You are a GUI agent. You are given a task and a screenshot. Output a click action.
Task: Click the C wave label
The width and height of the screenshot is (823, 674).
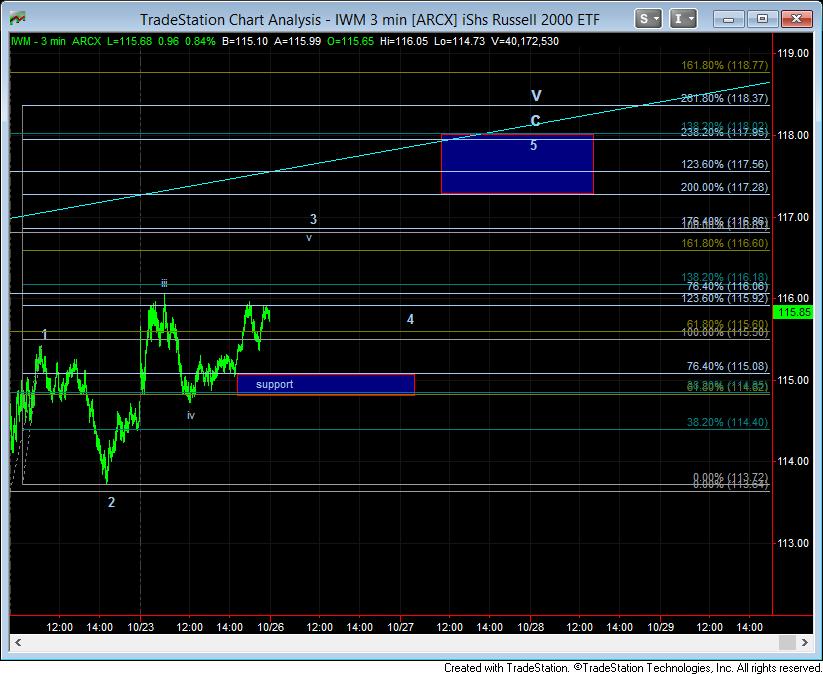[x=535, y=121]
